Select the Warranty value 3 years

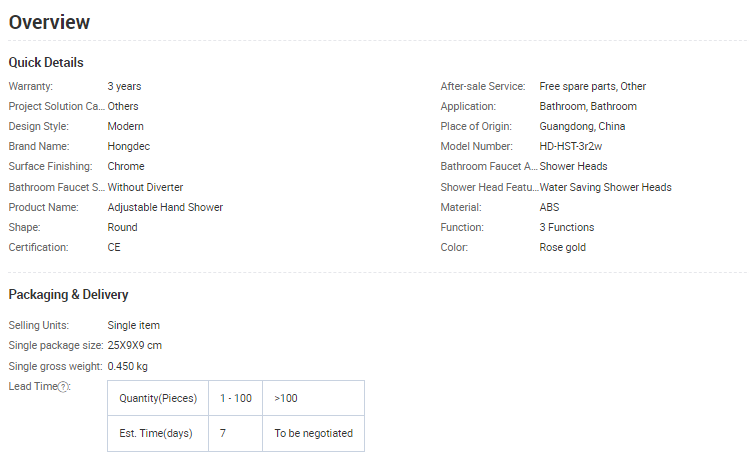click(124, 86)
